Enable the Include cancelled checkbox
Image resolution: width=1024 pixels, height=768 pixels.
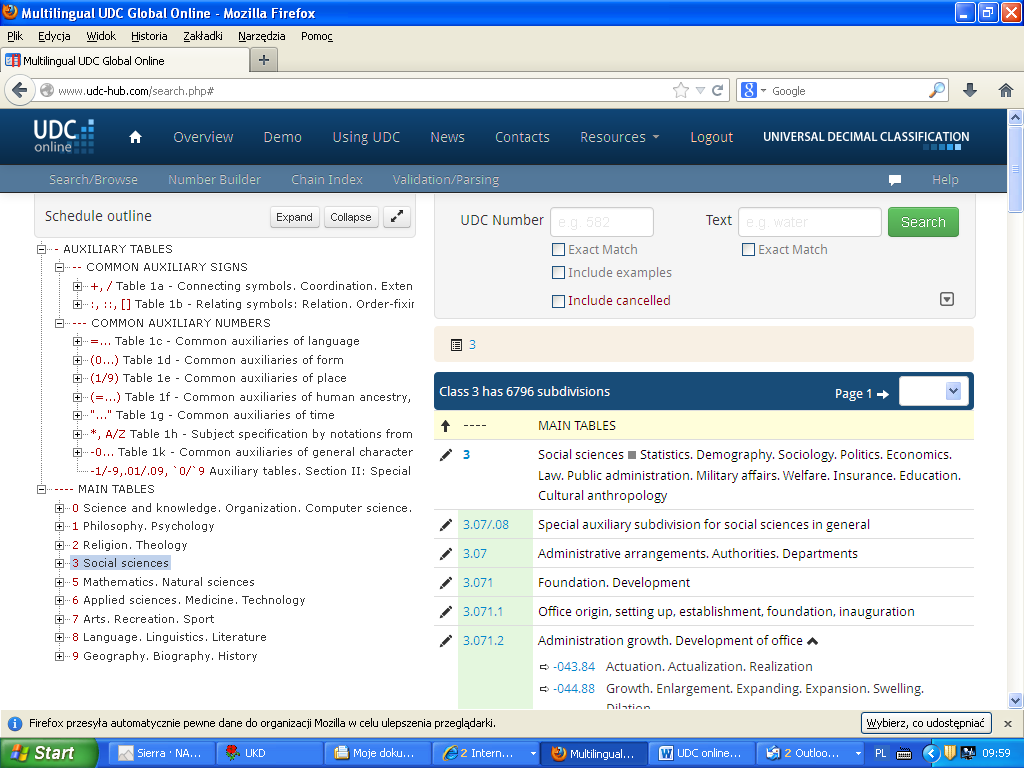coord(558,301)
